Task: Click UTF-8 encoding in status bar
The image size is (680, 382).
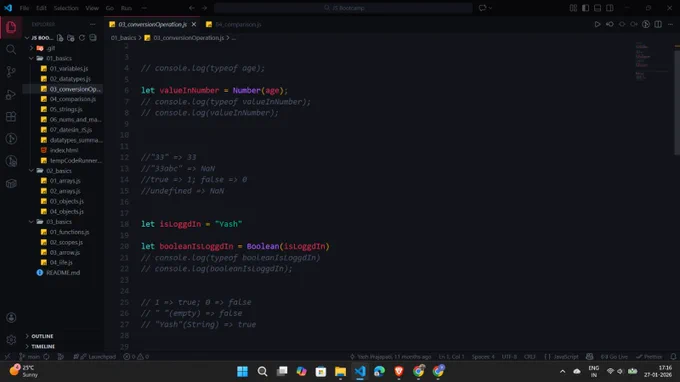Action: click(509, 356)
